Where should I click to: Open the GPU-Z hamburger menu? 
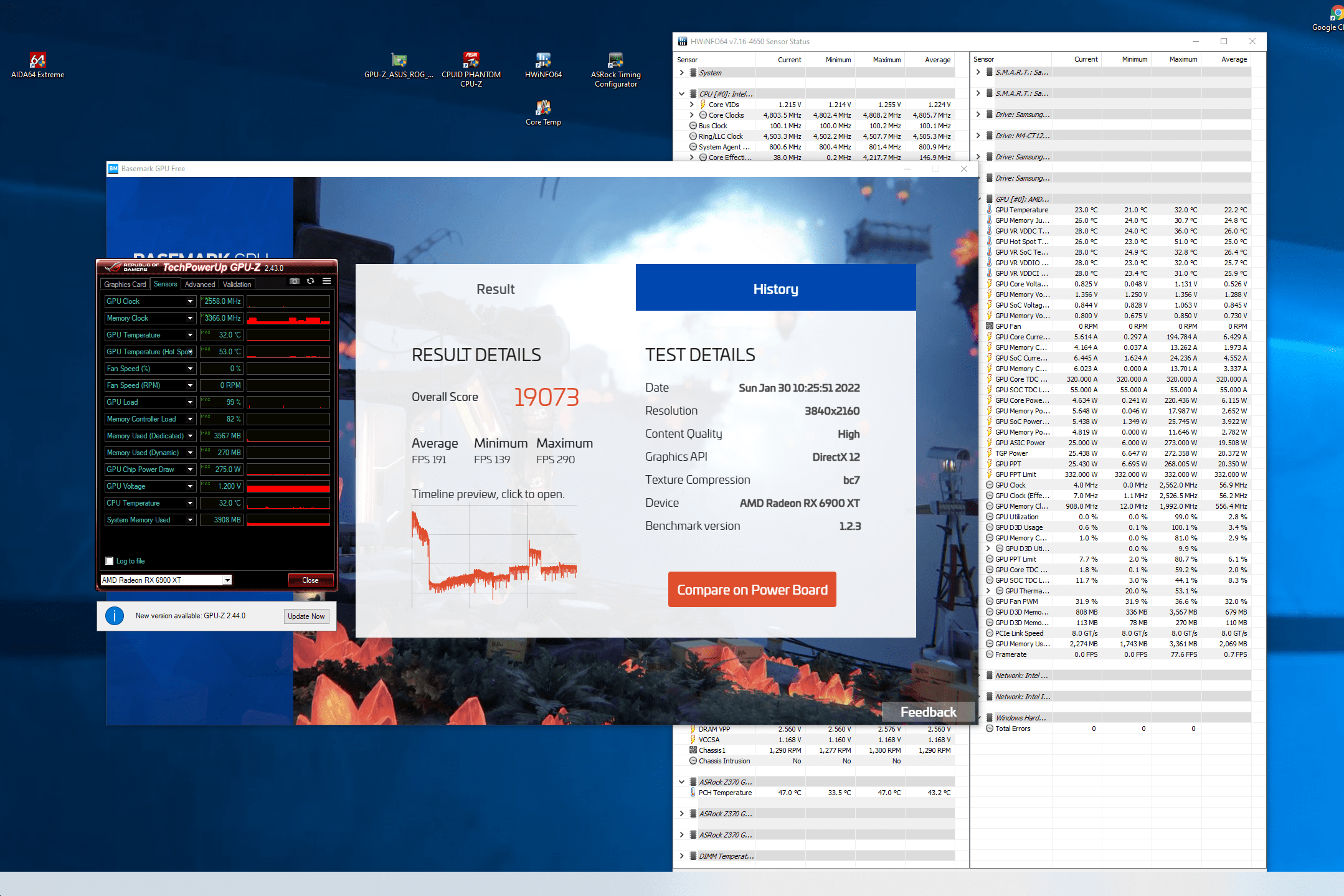click(x=326, y=281)
